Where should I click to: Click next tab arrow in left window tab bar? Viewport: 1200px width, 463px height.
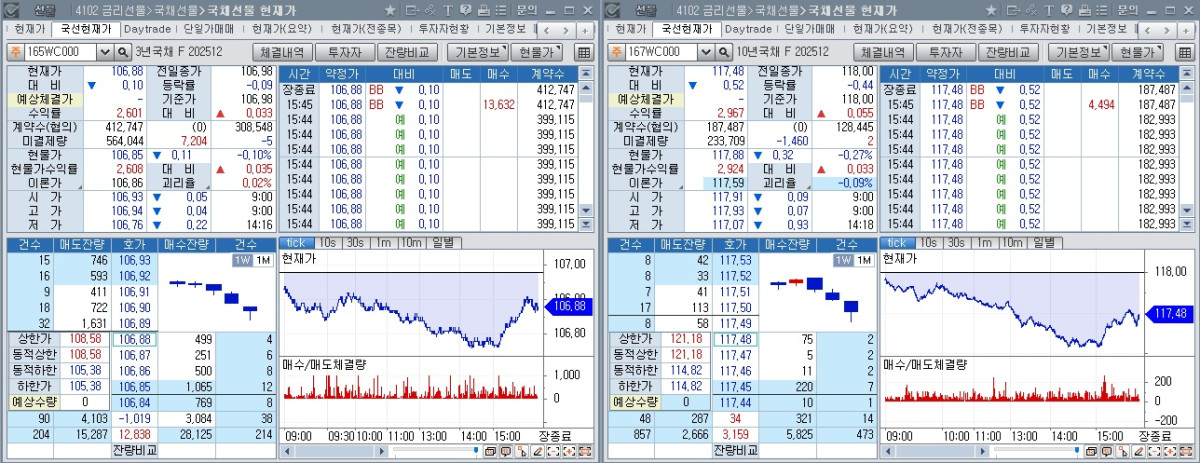pyautogui.click(x=566, y=31)
